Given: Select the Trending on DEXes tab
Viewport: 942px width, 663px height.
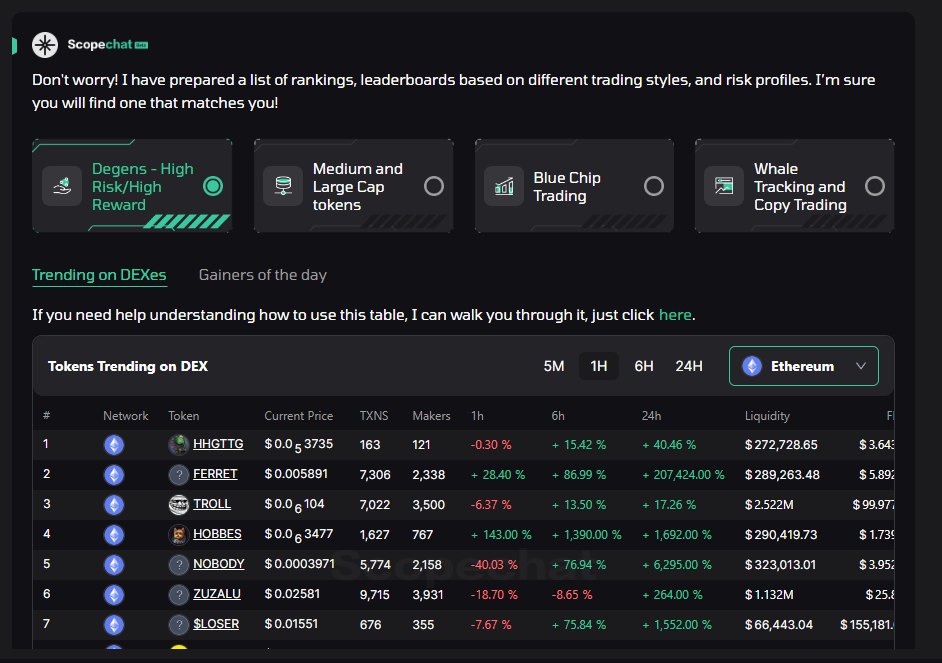Looking at the screenshot, I should pos(99,275).
